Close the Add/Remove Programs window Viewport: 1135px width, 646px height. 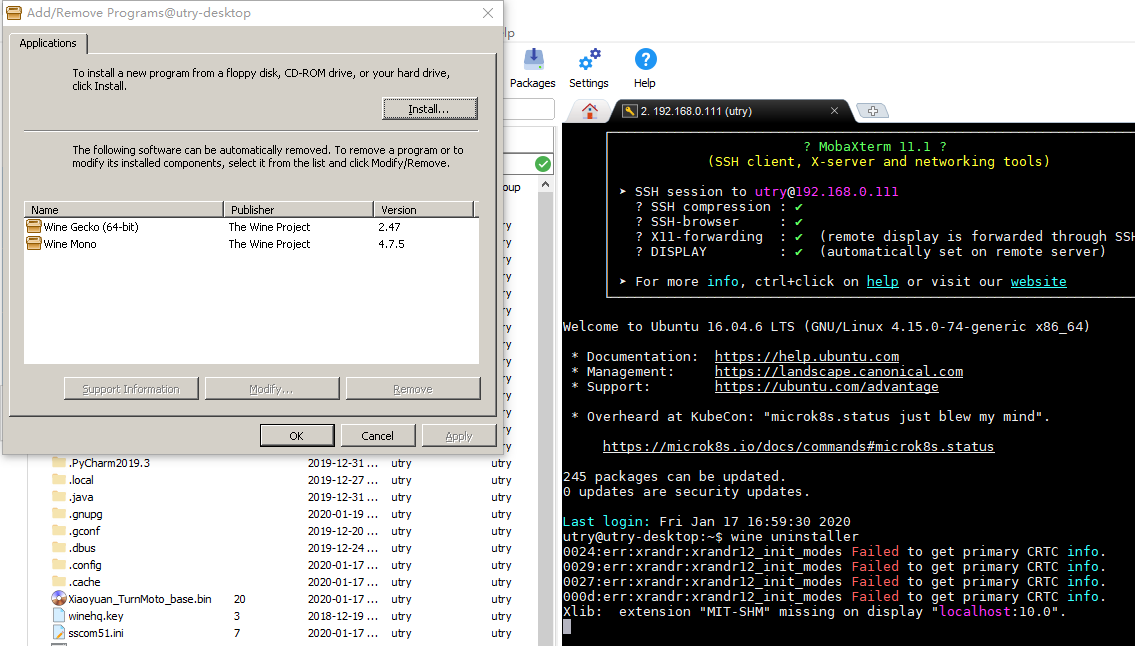[488, 13]
